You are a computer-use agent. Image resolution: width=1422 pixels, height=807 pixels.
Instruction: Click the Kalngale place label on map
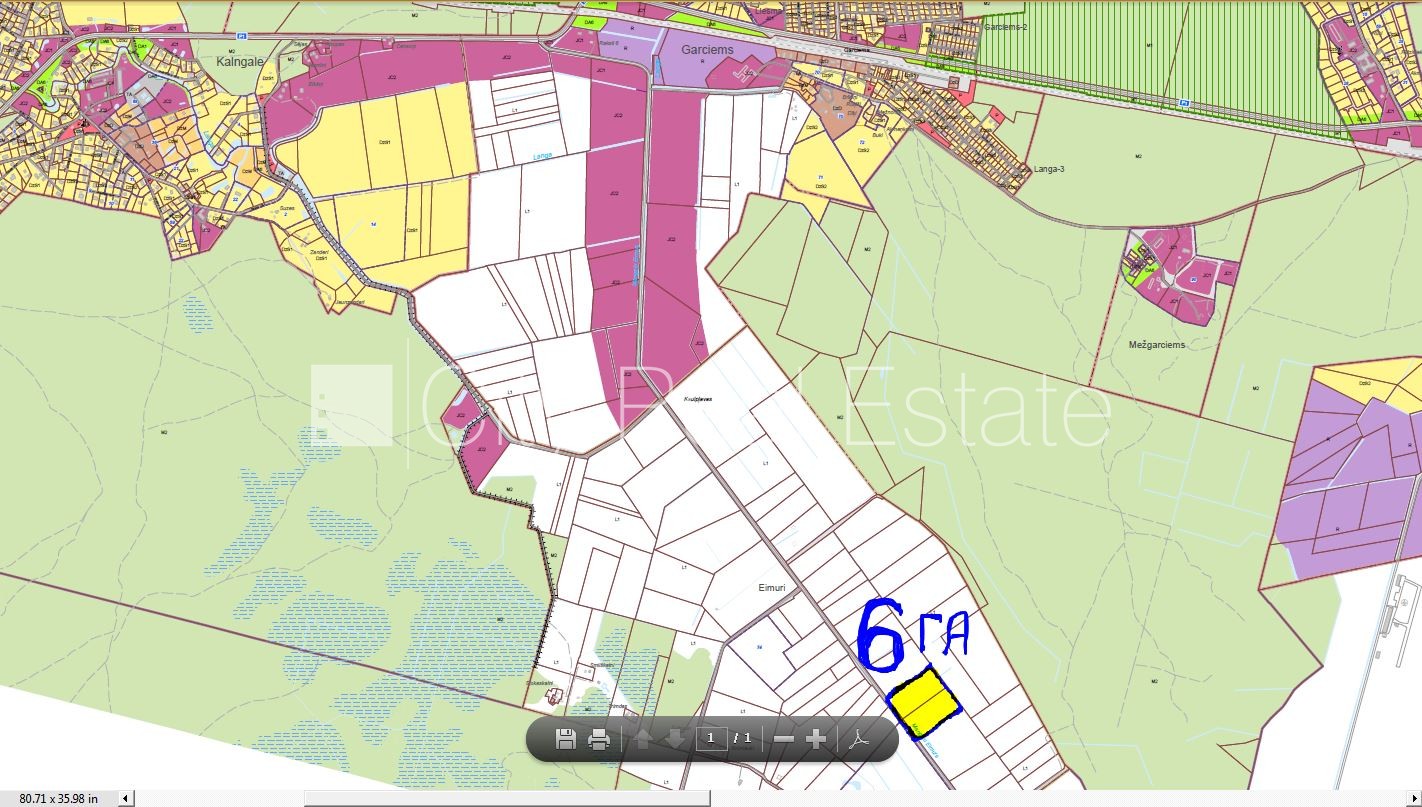[x=240, y=61]
